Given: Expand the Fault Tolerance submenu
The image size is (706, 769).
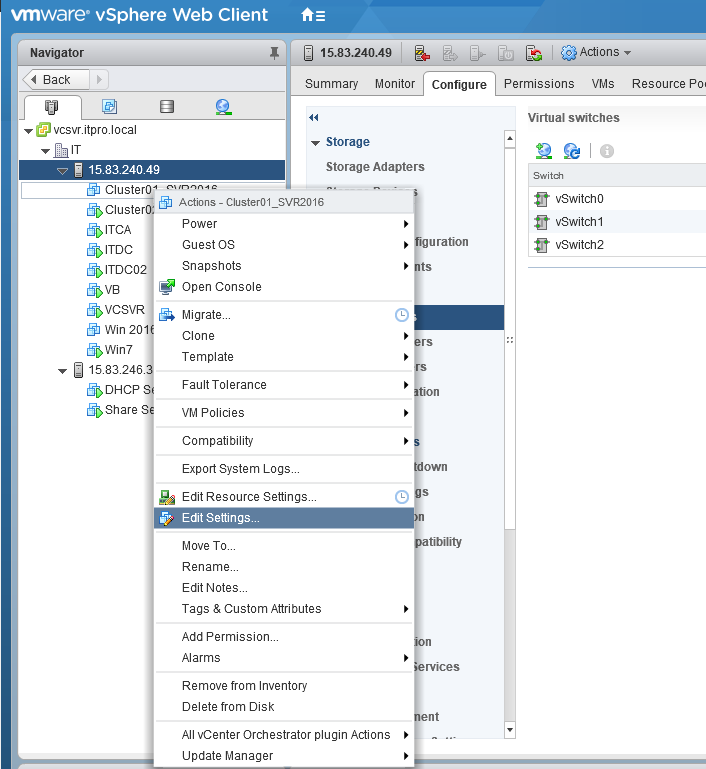Looking at the screenshot, I should [284, 385].
